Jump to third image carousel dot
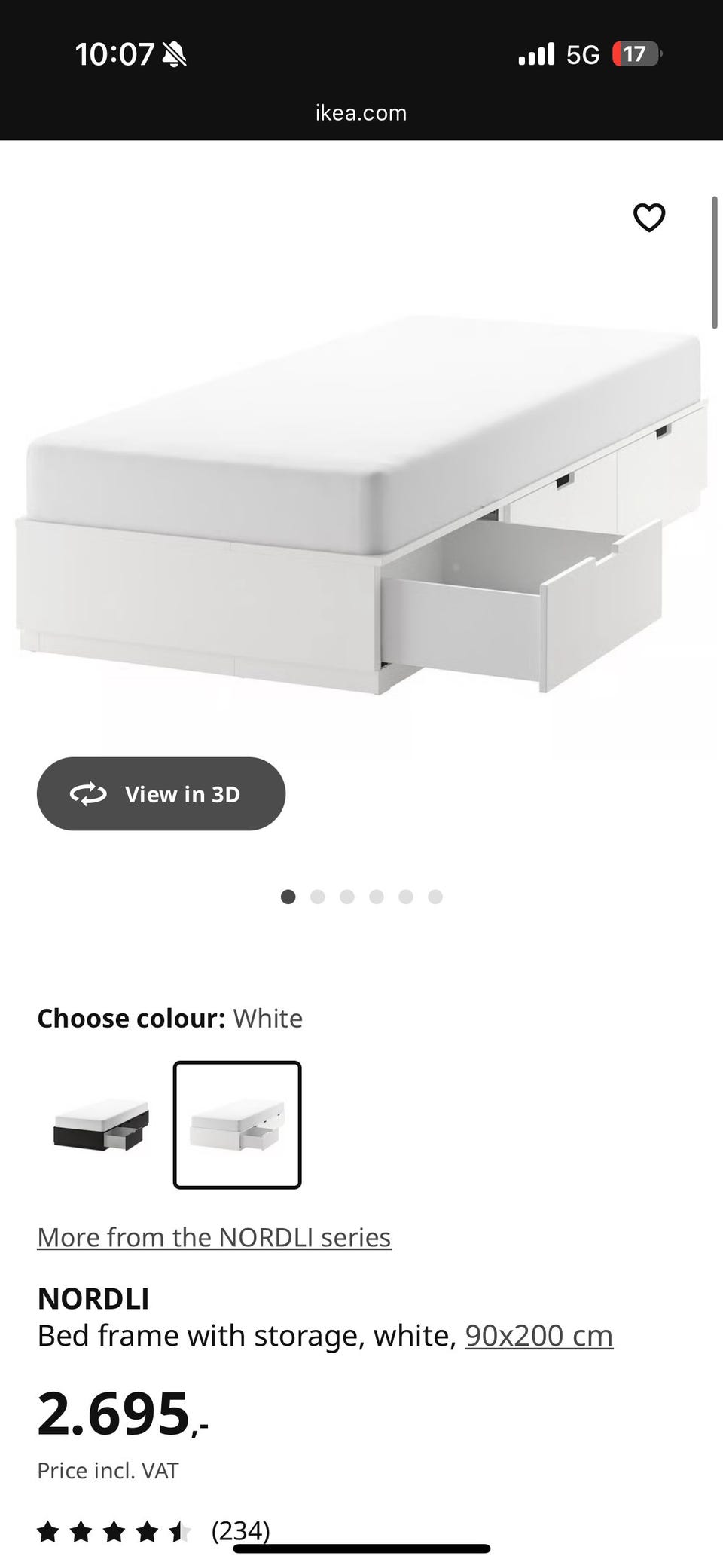This screenshot has height=1568, width=723. pos(347,897)
